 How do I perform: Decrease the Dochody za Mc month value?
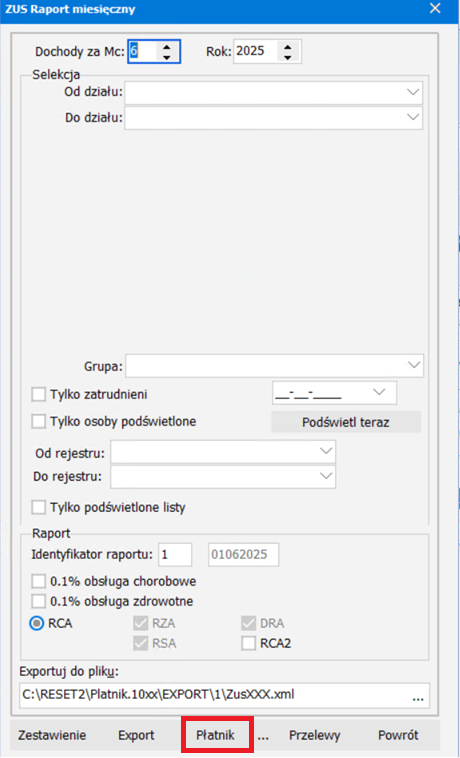(x=167, y=57)
